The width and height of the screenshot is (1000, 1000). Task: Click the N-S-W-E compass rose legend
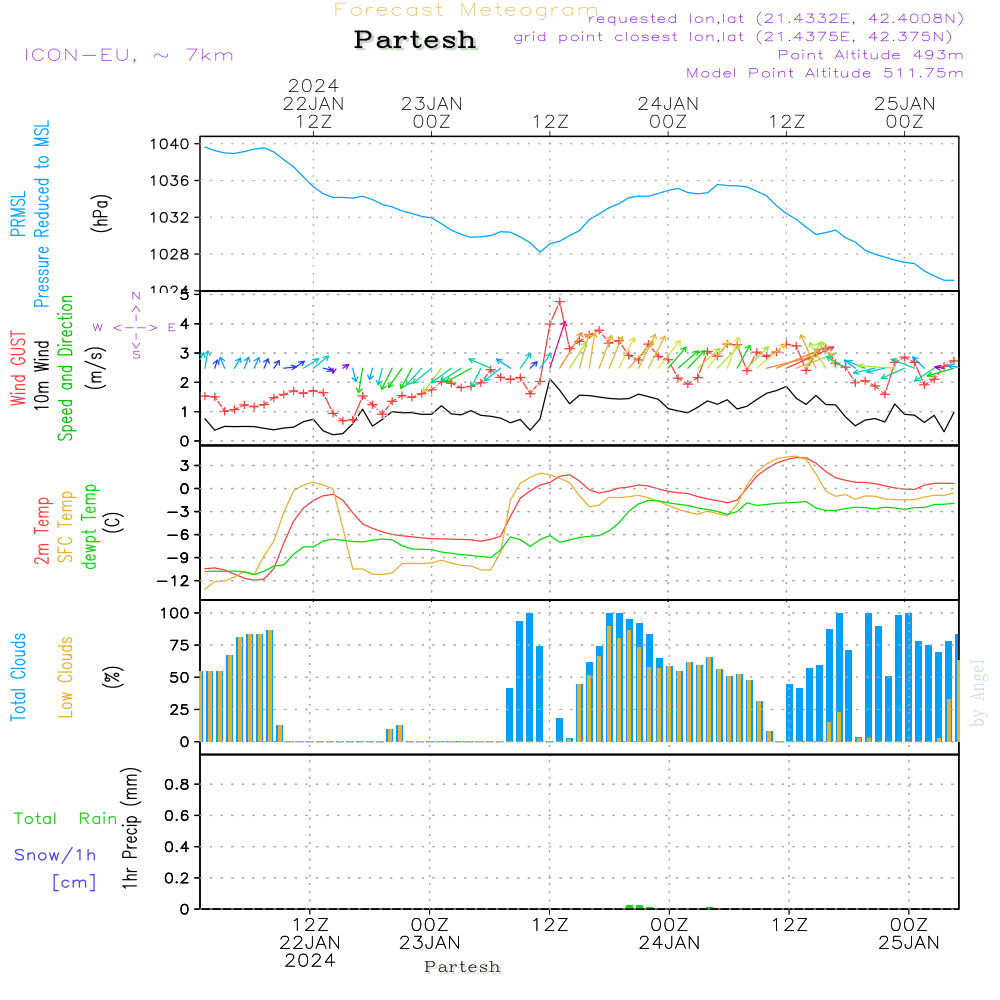point(135,326)
